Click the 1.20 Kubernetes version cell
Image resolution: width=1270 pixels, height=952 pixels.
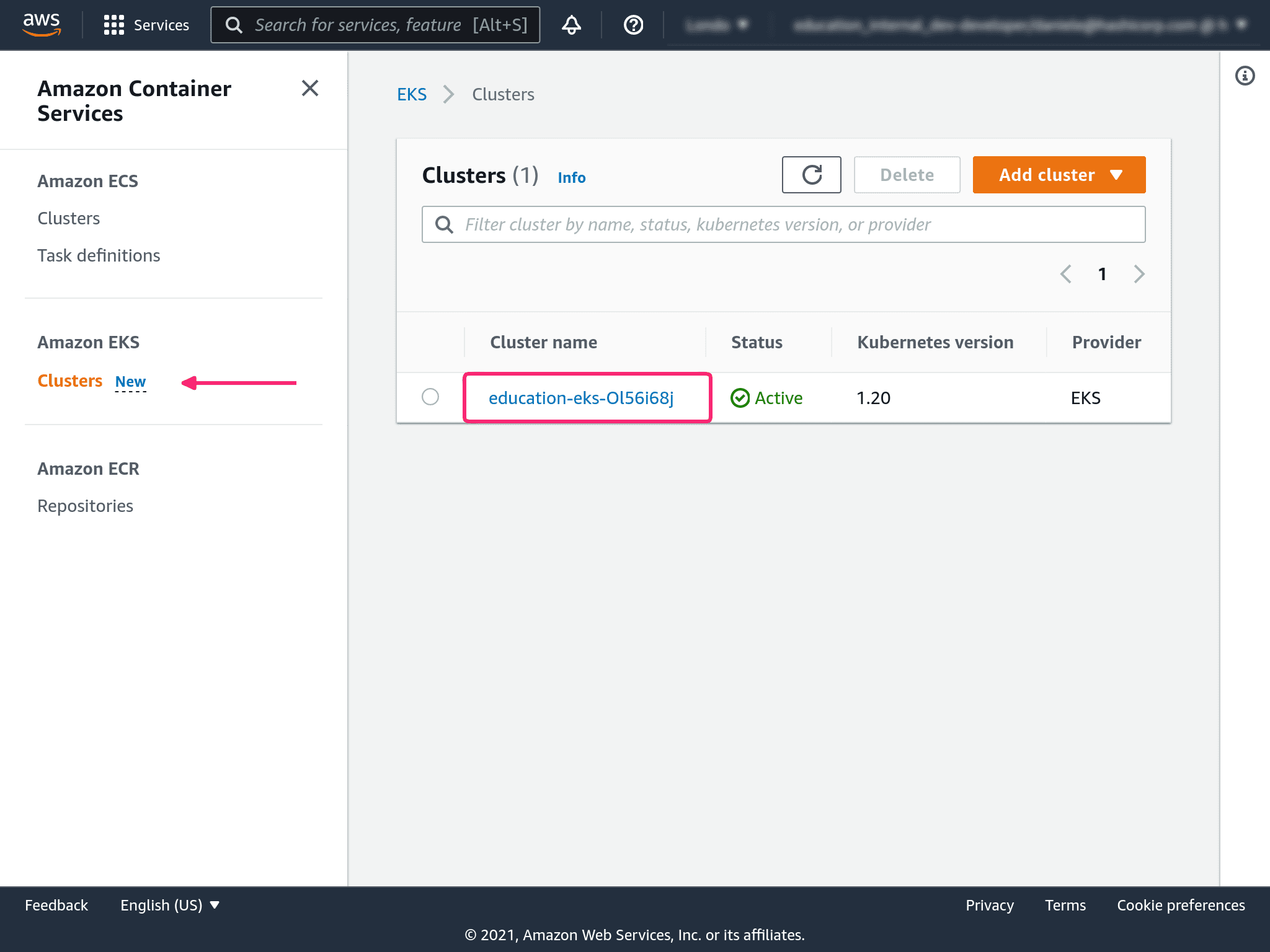click(x=873, y=398)
